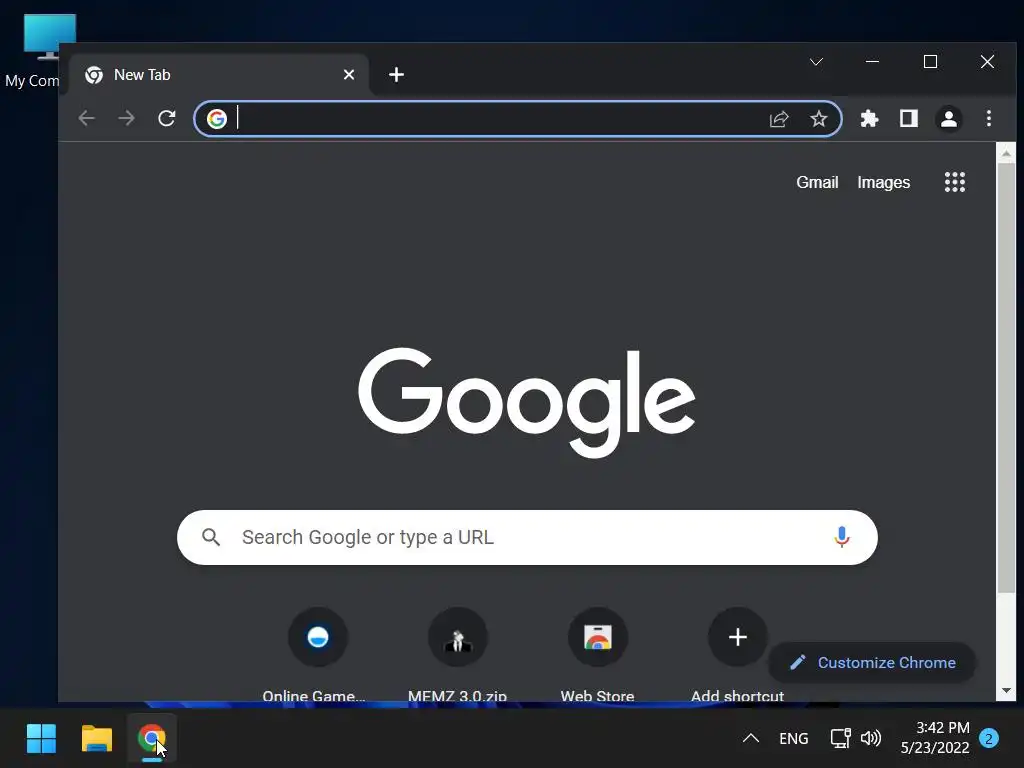Image resolution: width=1024 pixels, height=768 pixels.
Task: Open the clock showing 3:42 PM
Action: (935, 737)
